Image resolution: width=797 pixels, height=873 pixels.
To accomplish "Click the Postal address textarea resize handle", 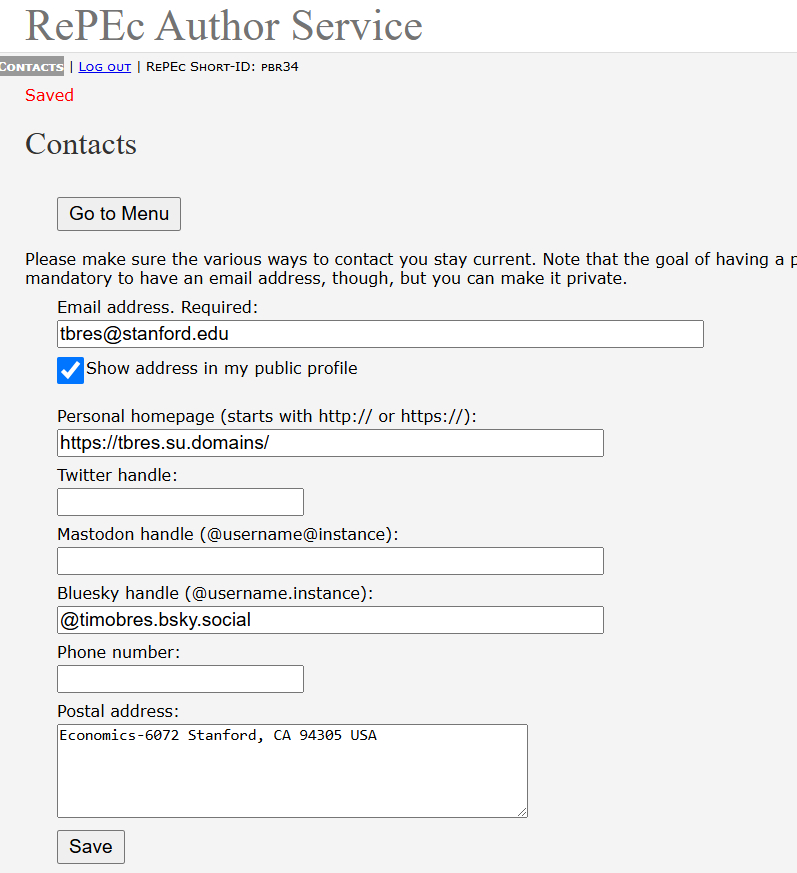I will click(522, 812).
